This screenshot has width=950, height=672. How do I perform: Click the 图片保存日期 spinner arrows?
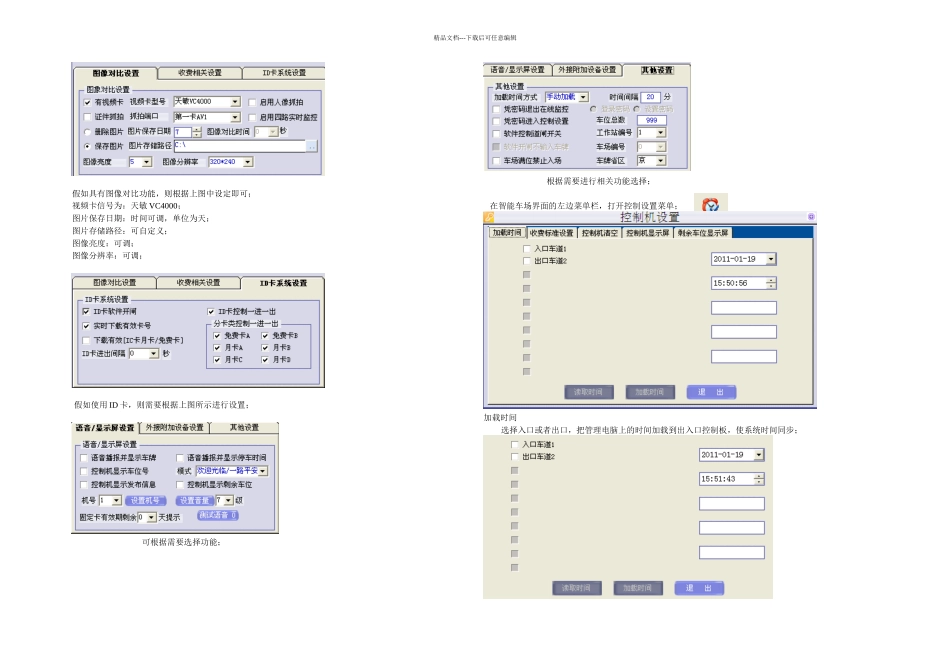[x=197, y=131]
